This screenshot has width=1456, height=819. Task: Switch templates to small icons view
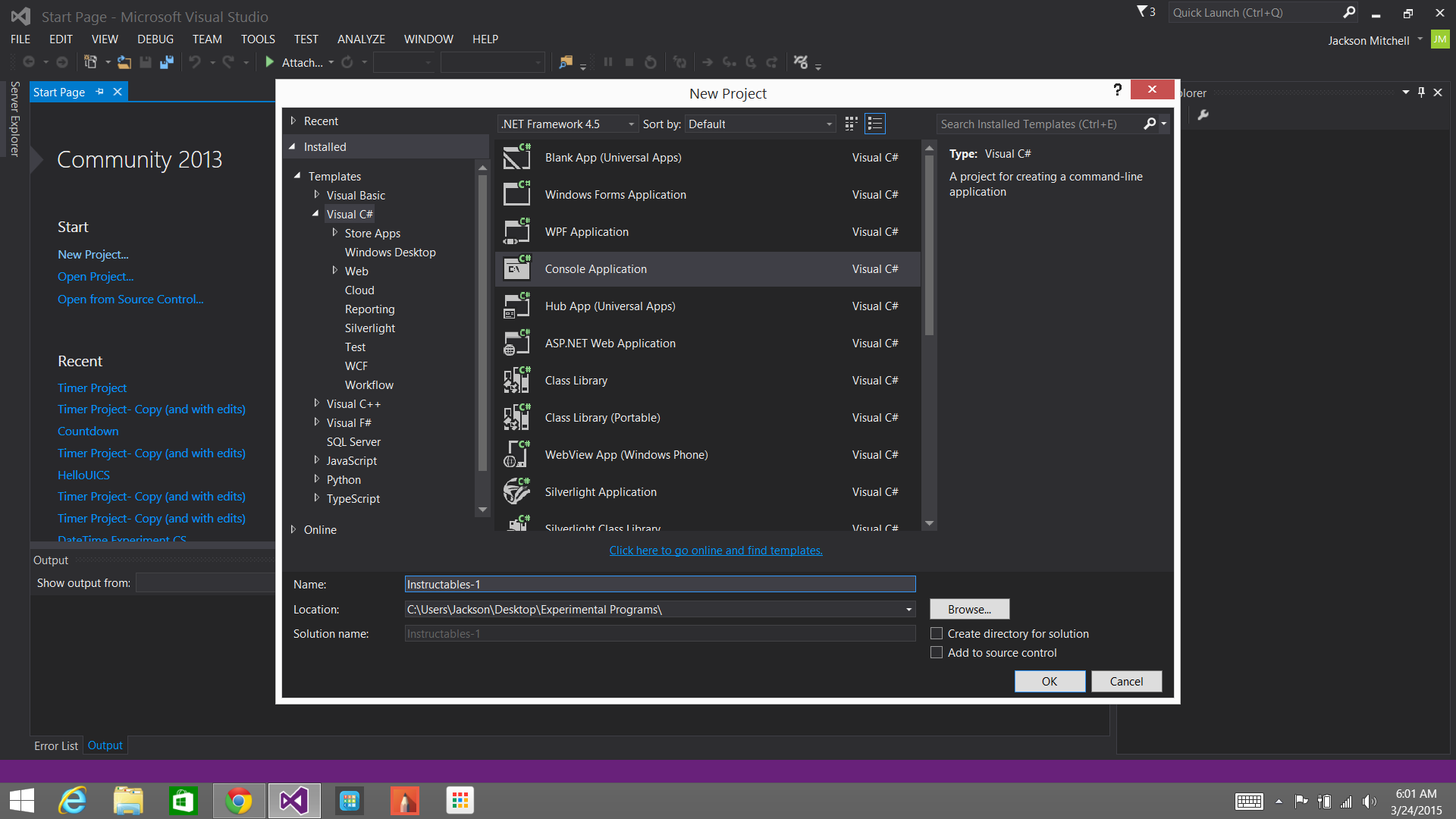click(x=851, y=124)
